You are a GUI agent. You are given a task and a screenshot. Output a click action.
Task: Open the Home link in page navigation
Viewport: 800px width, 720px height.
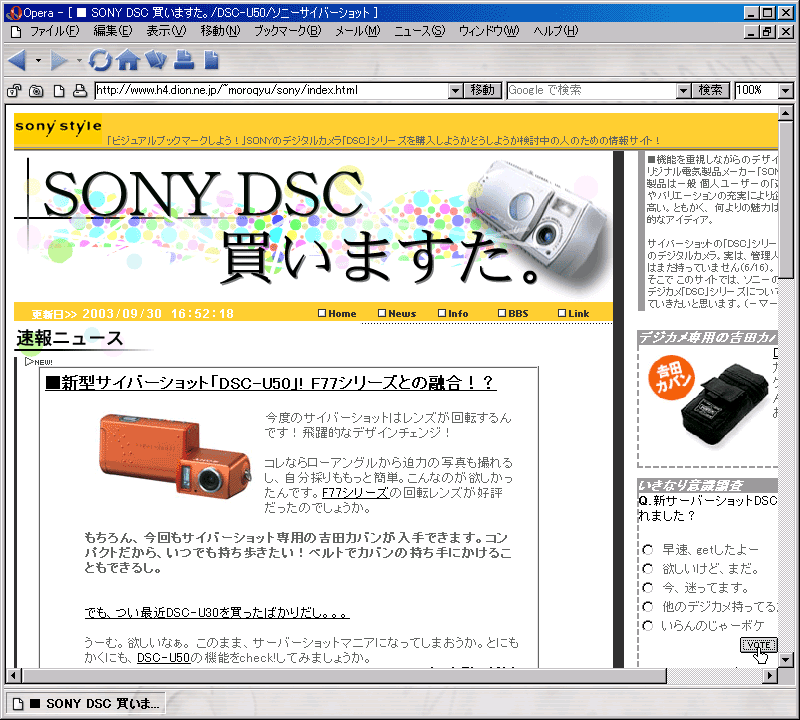tap(337, 313)
